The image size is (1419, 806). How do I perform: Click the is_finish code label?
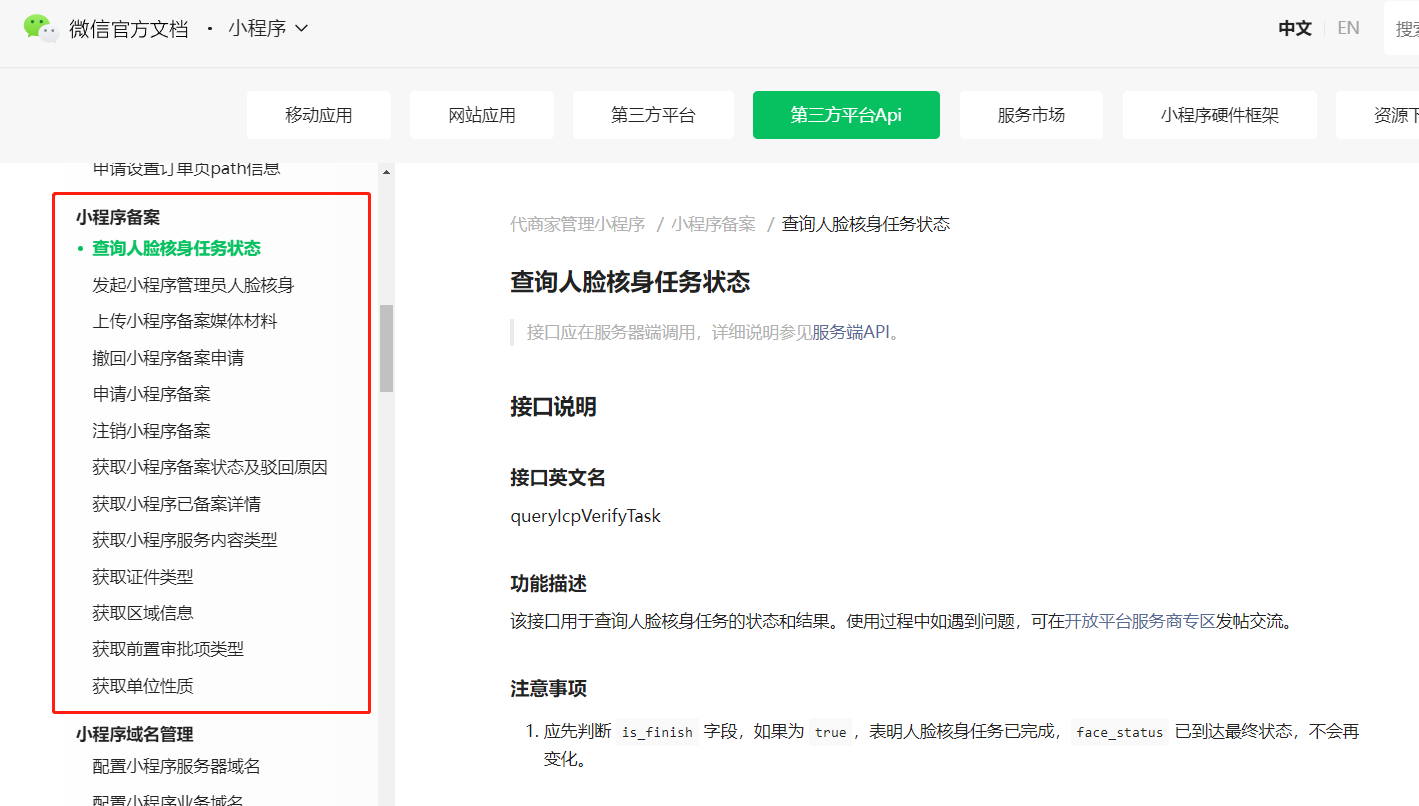coord(657,732)
